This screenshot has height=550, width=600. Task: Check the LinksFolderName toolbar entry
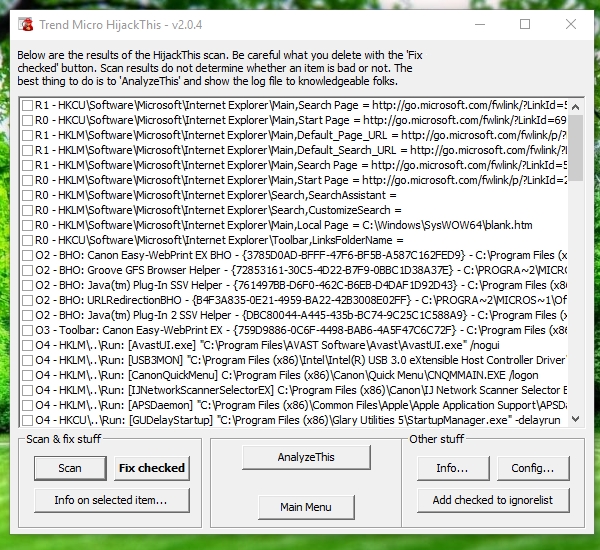pyautogui.click(x=27, y=240)
